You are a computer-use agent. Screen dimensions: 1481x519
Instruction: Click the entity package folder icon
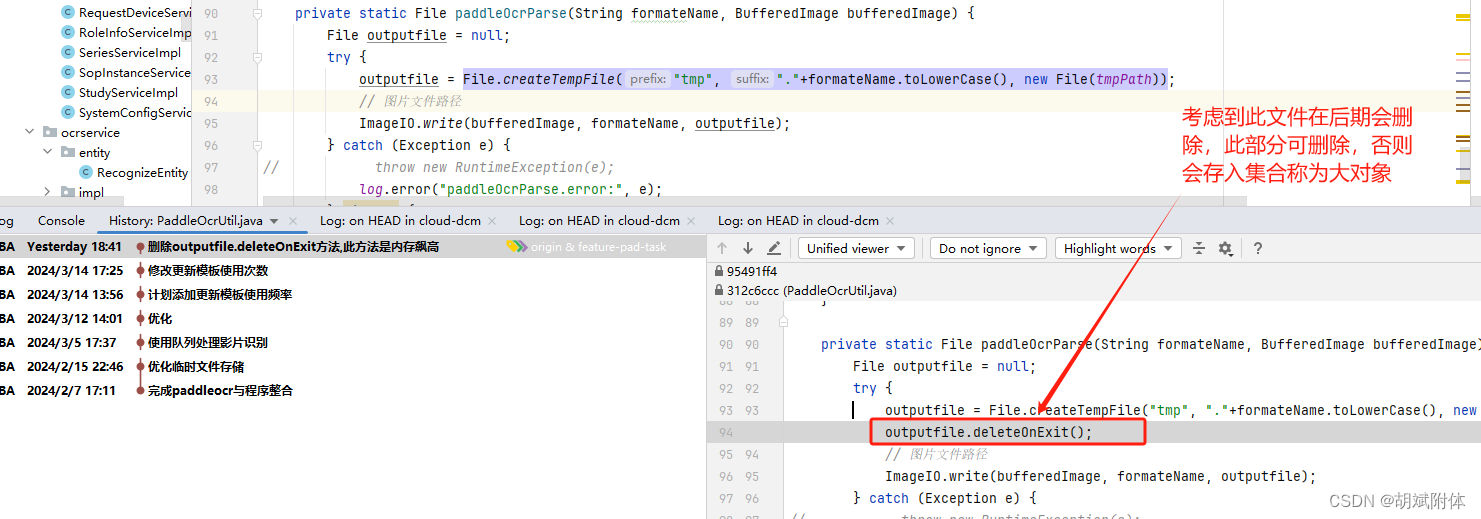tap(68, 152)
